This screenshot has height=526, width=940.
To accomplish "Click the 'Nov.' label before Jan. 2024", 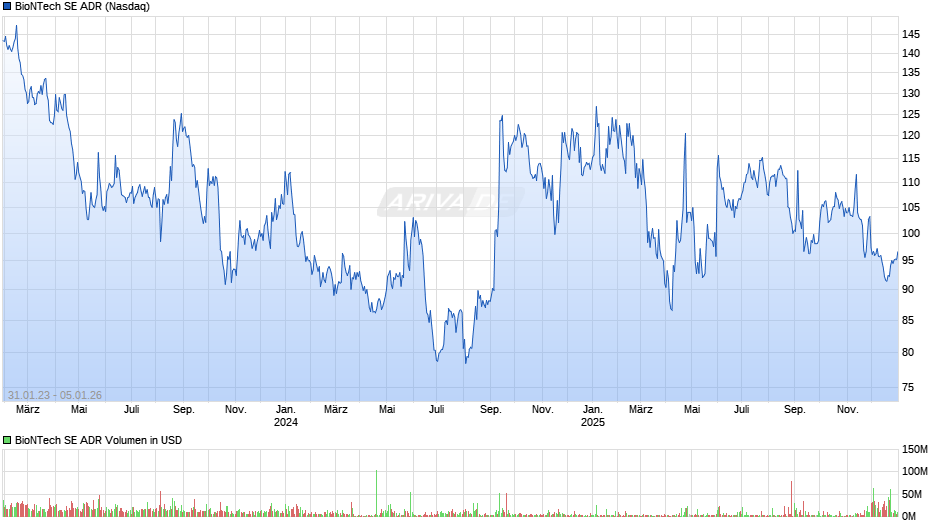I will click(x=236, y=409).
